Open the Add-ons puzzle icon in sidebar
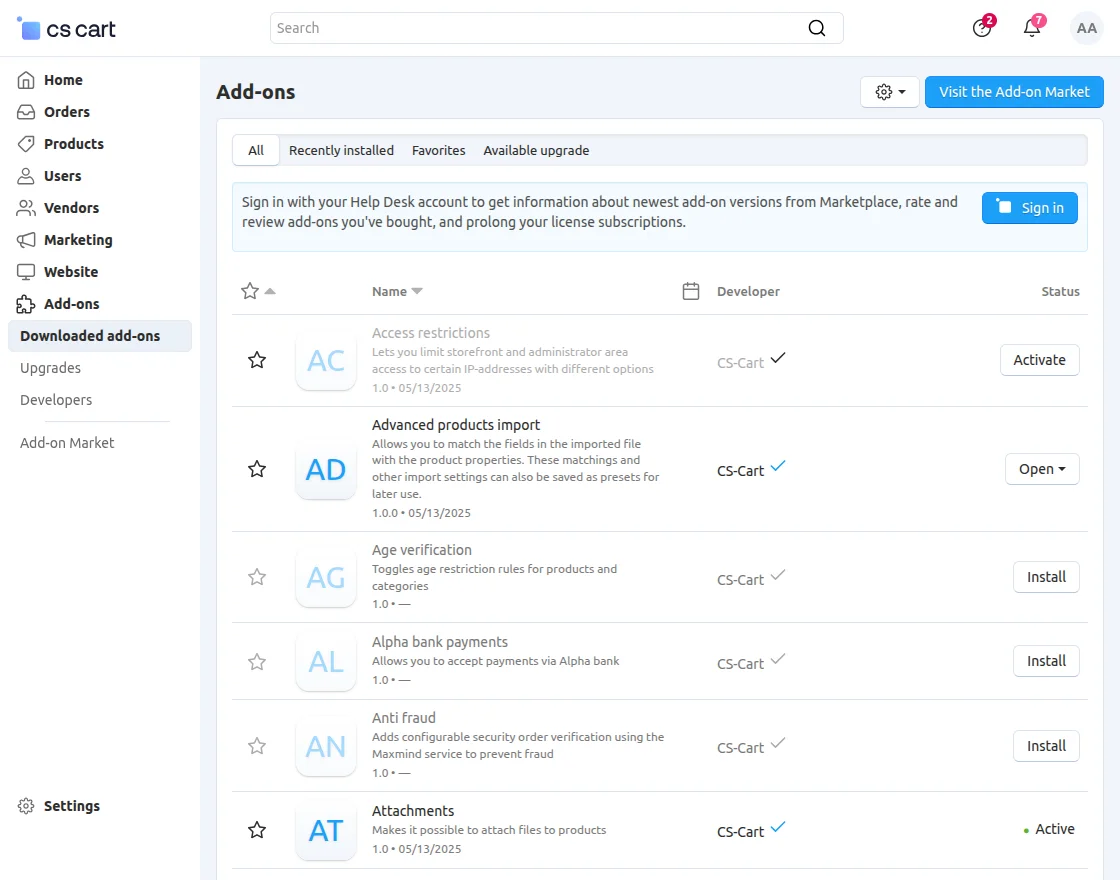1120x880 pixels. click(25, 304)
